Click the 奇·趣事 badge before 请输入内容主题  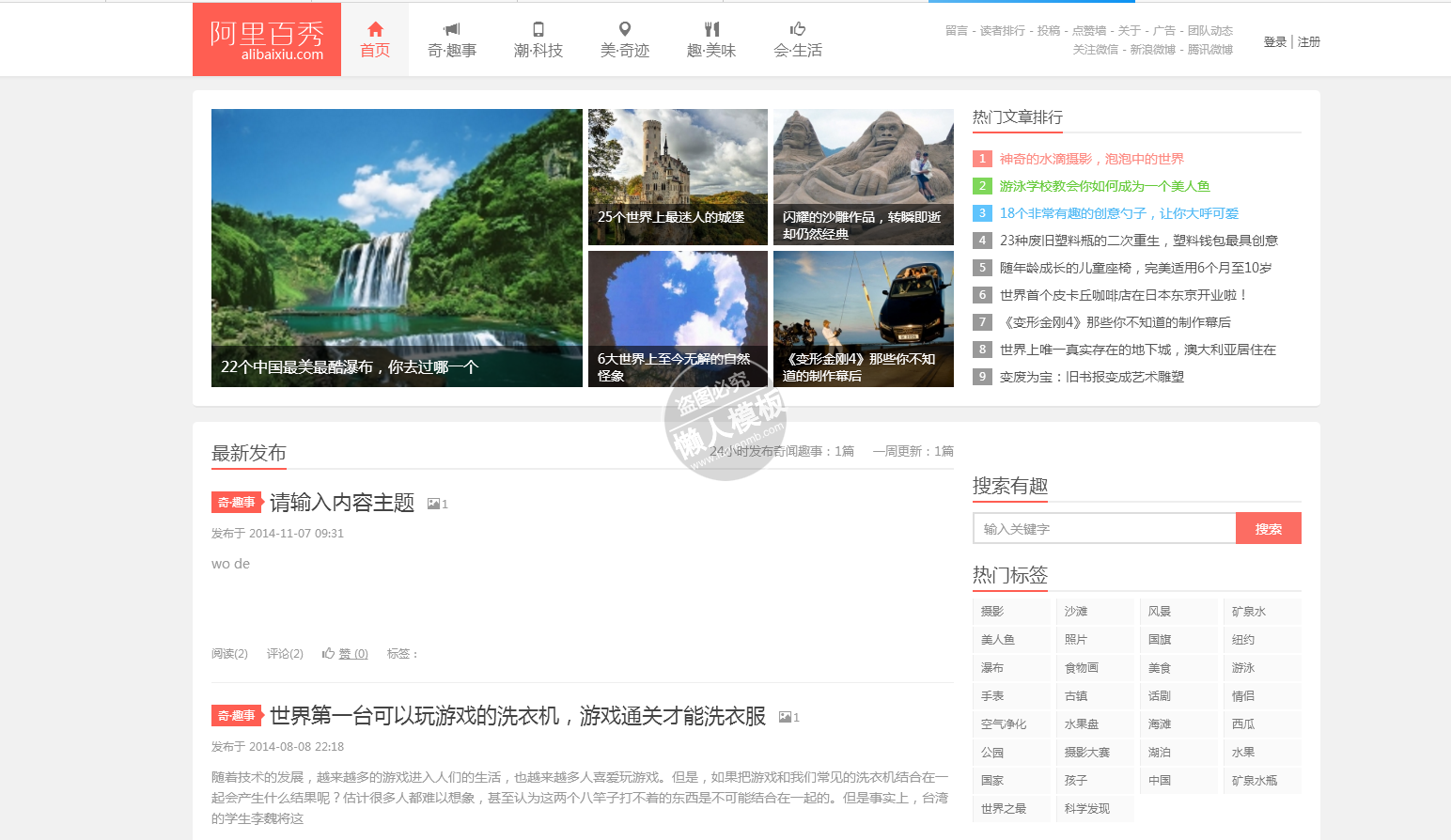tap(237, 503)
